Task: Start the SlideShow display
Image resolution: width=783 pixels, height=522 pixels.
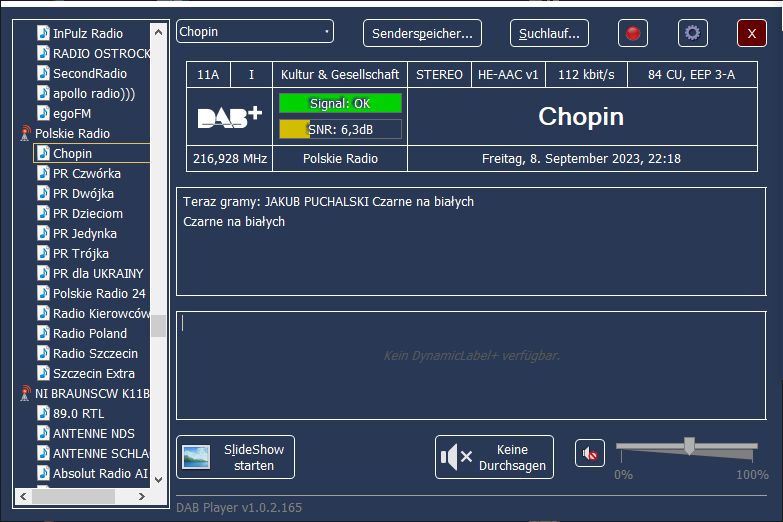Action: (235, 457)
